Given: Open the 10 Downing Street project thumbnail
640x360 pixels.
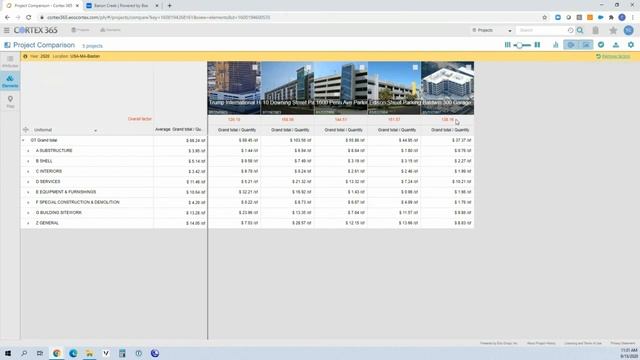Looking at the screenshot, I should tap(287, 88).
